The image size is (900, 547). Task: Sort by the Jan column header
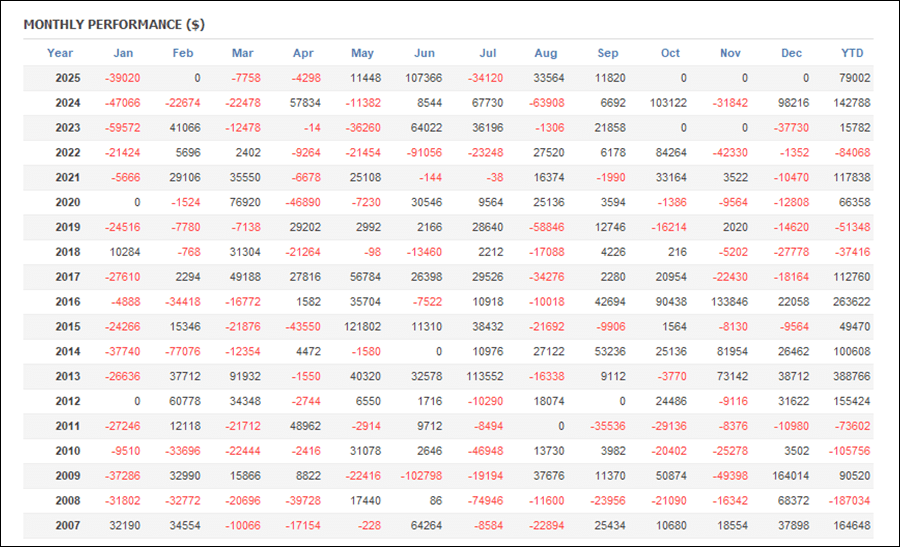click(x=123, y=53)
